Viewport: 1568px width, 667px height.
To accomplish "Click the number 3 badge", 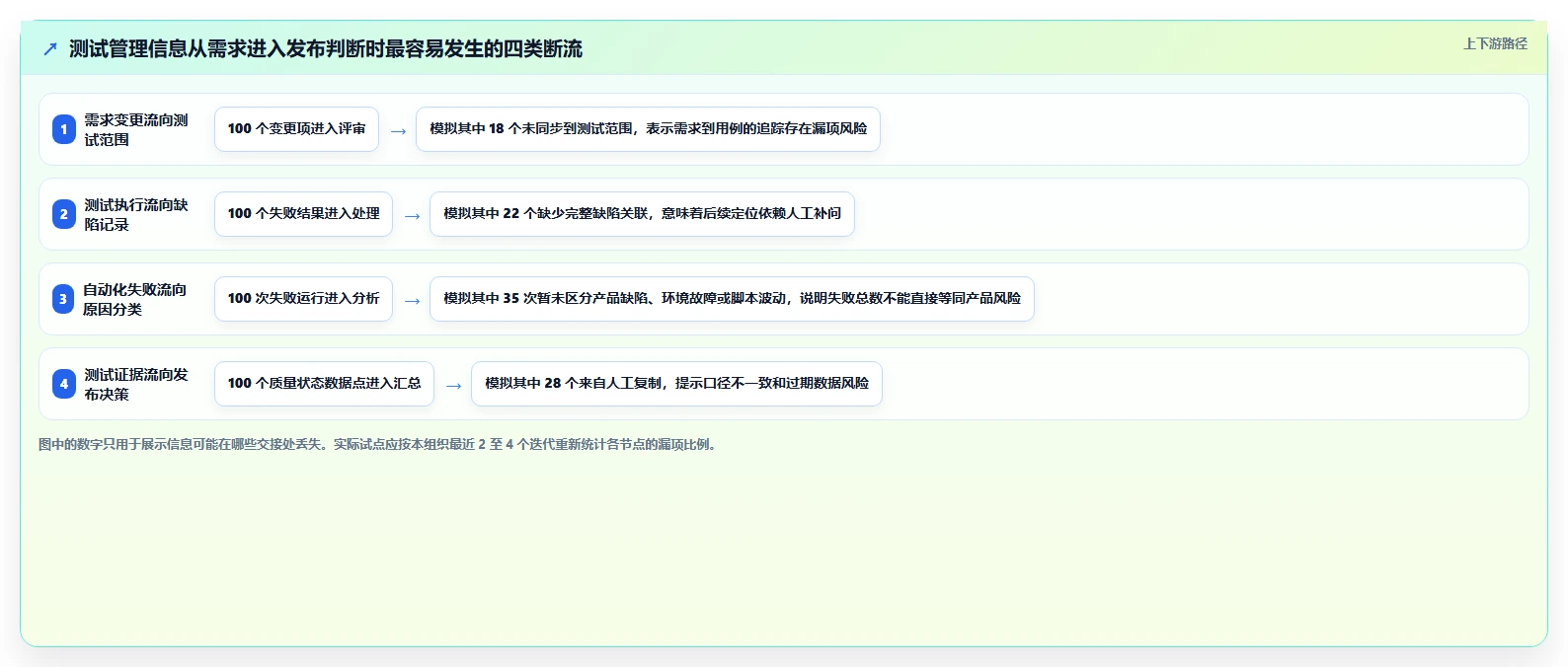I will (63, 299).
